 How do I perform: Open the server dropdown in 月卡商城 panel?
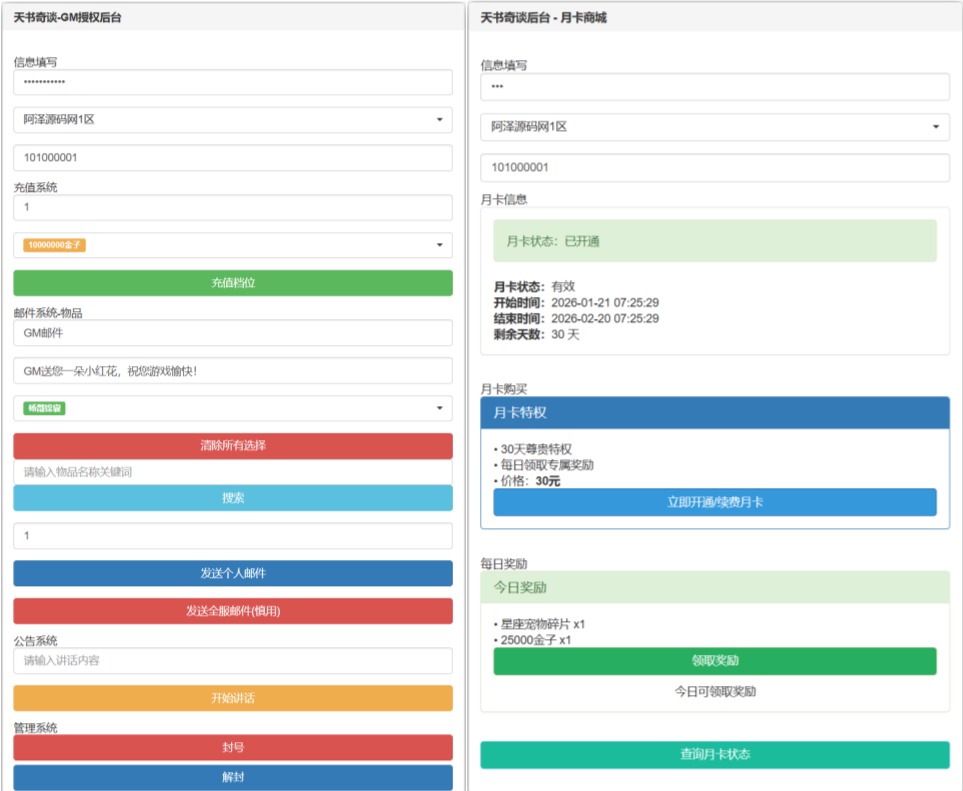(714, 127)
